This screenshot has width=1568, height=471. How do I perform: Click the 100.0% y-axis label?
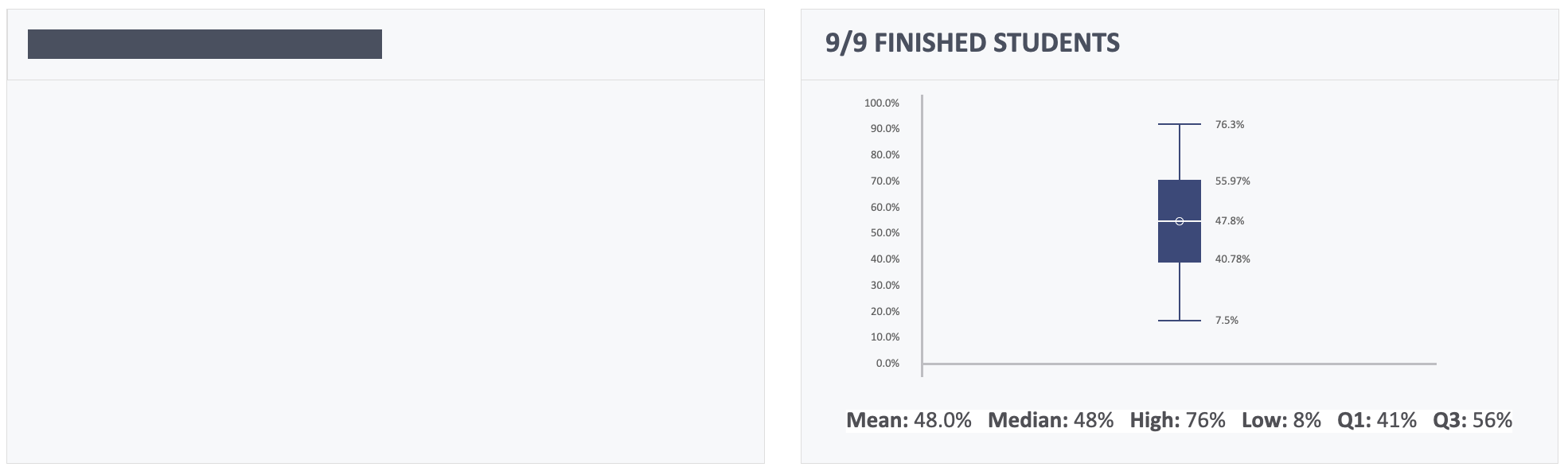[x=882, y=103]
